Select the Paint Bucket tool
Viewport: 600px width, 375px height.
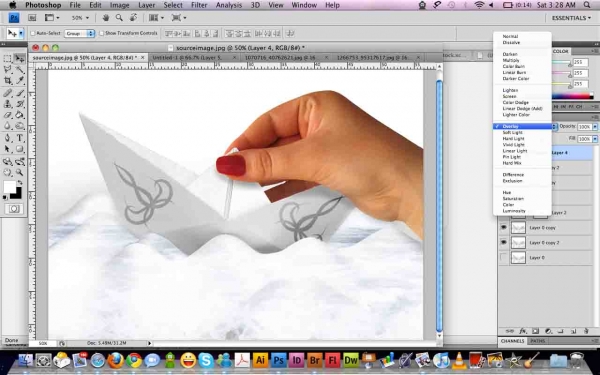(x=20, y=115)
